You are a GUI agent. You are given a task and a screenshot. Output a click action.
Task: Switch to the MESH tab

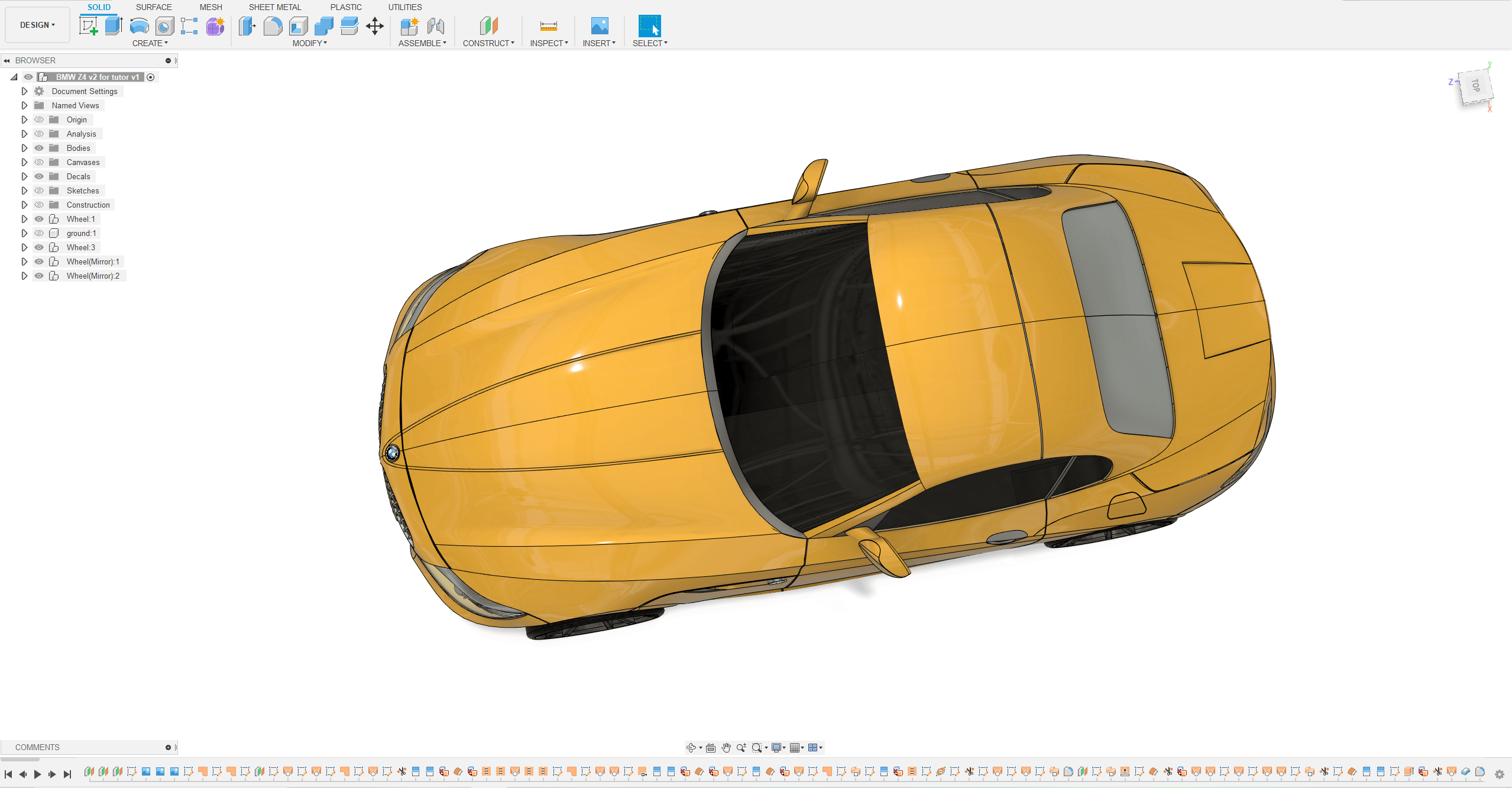coord(211,7)
